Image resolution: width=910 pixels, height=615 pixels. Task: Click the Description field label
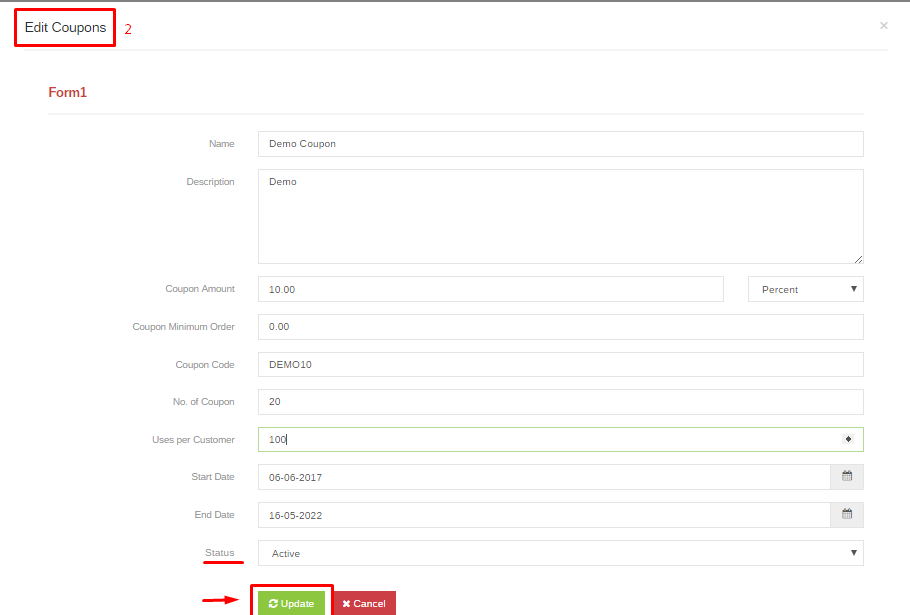coord(210,182)
